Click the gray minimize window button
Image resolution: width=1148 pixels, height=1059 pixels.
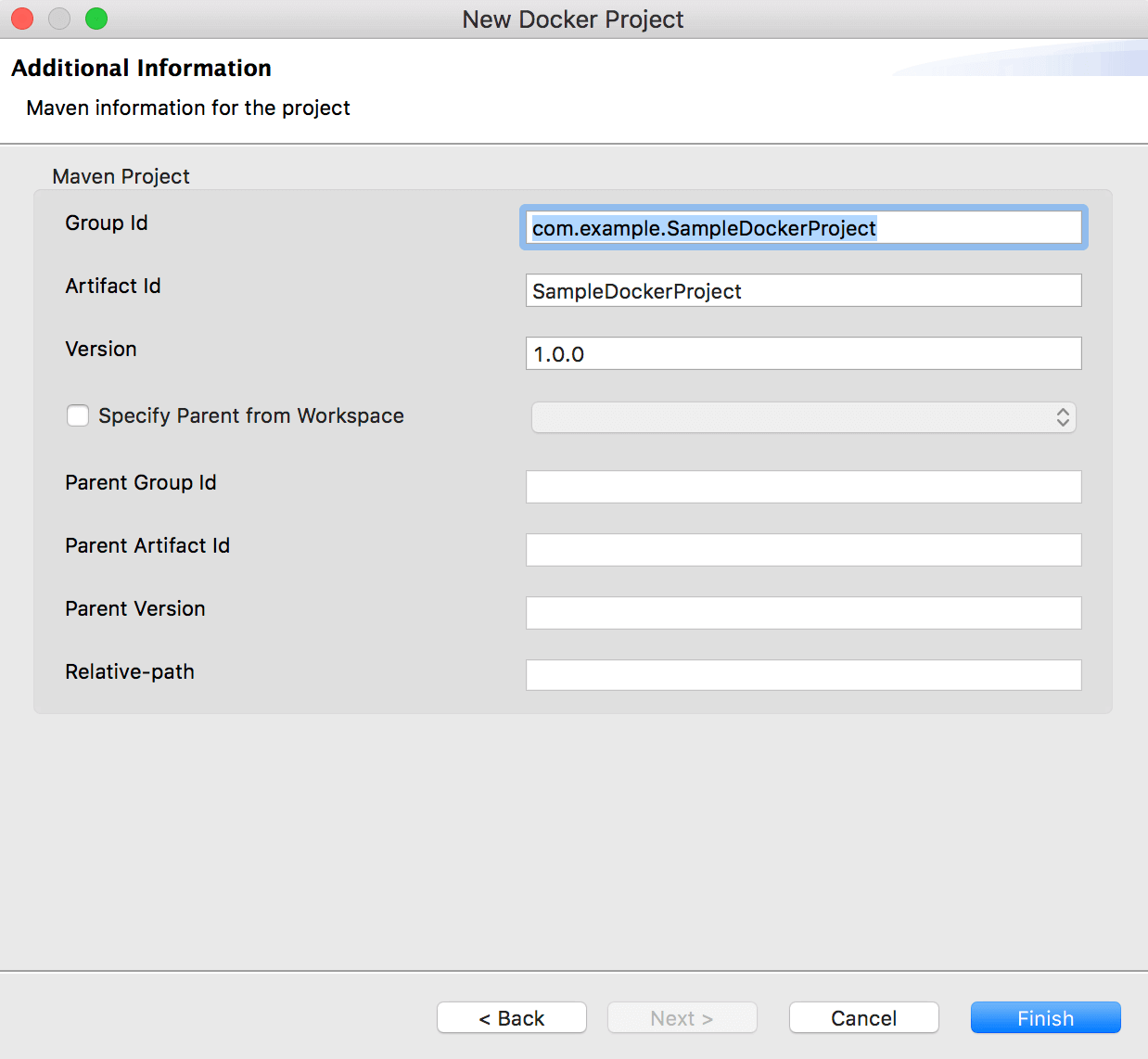point(59,19)
